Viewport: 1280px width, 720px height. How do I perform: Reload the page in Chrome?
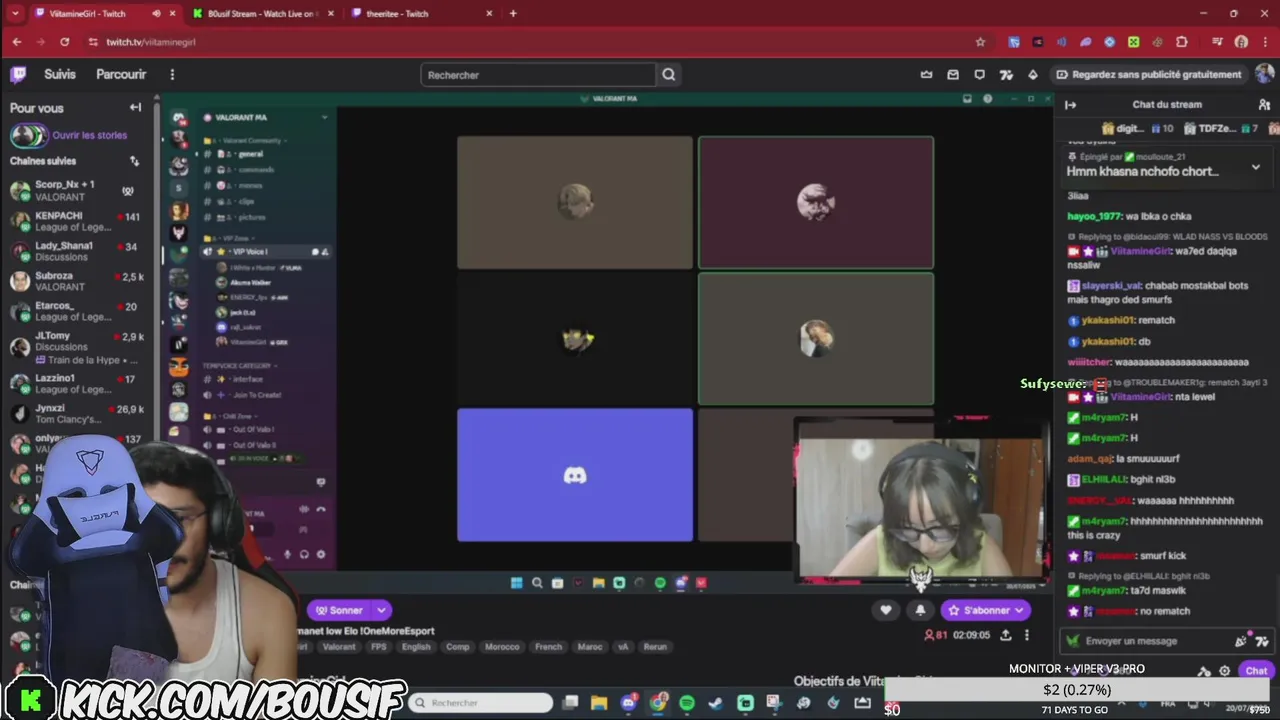click(64, 42)
